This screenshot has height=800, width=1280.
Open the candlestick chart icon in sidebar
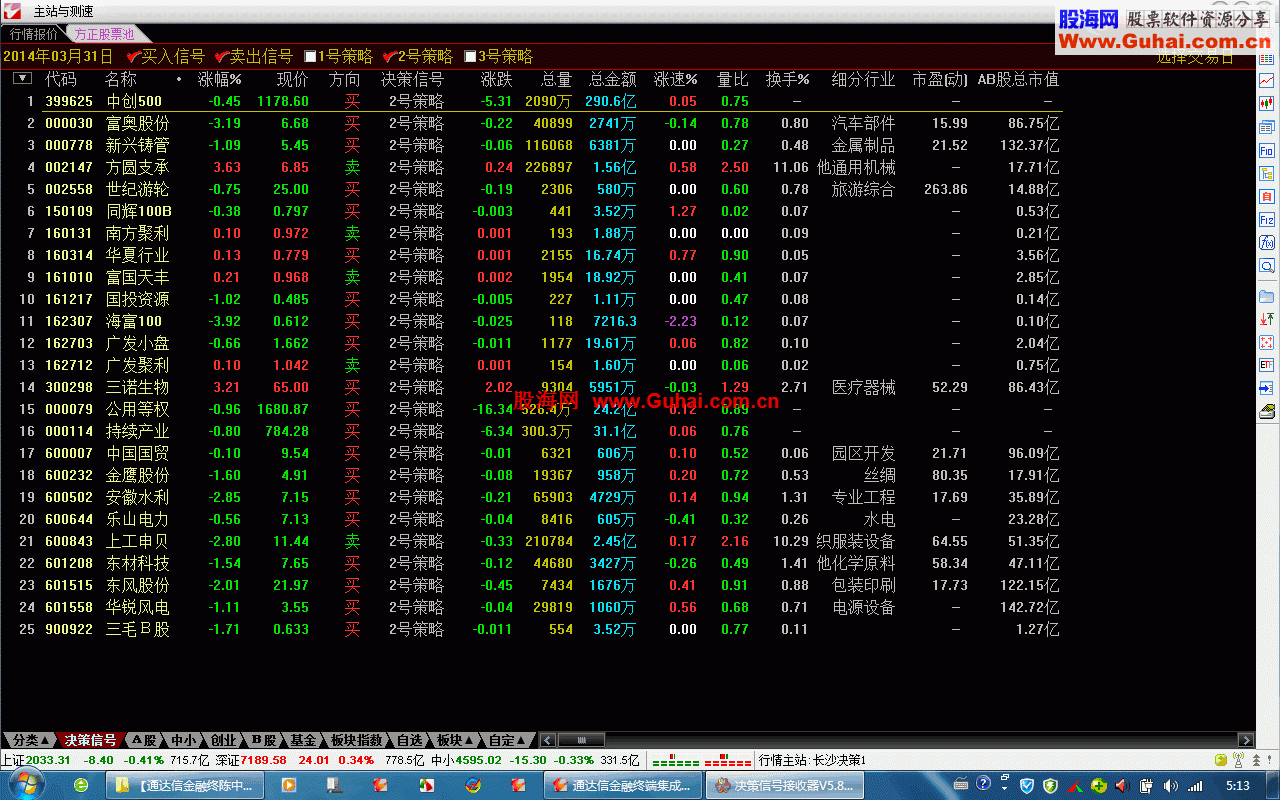click(x=1267, y=103)
